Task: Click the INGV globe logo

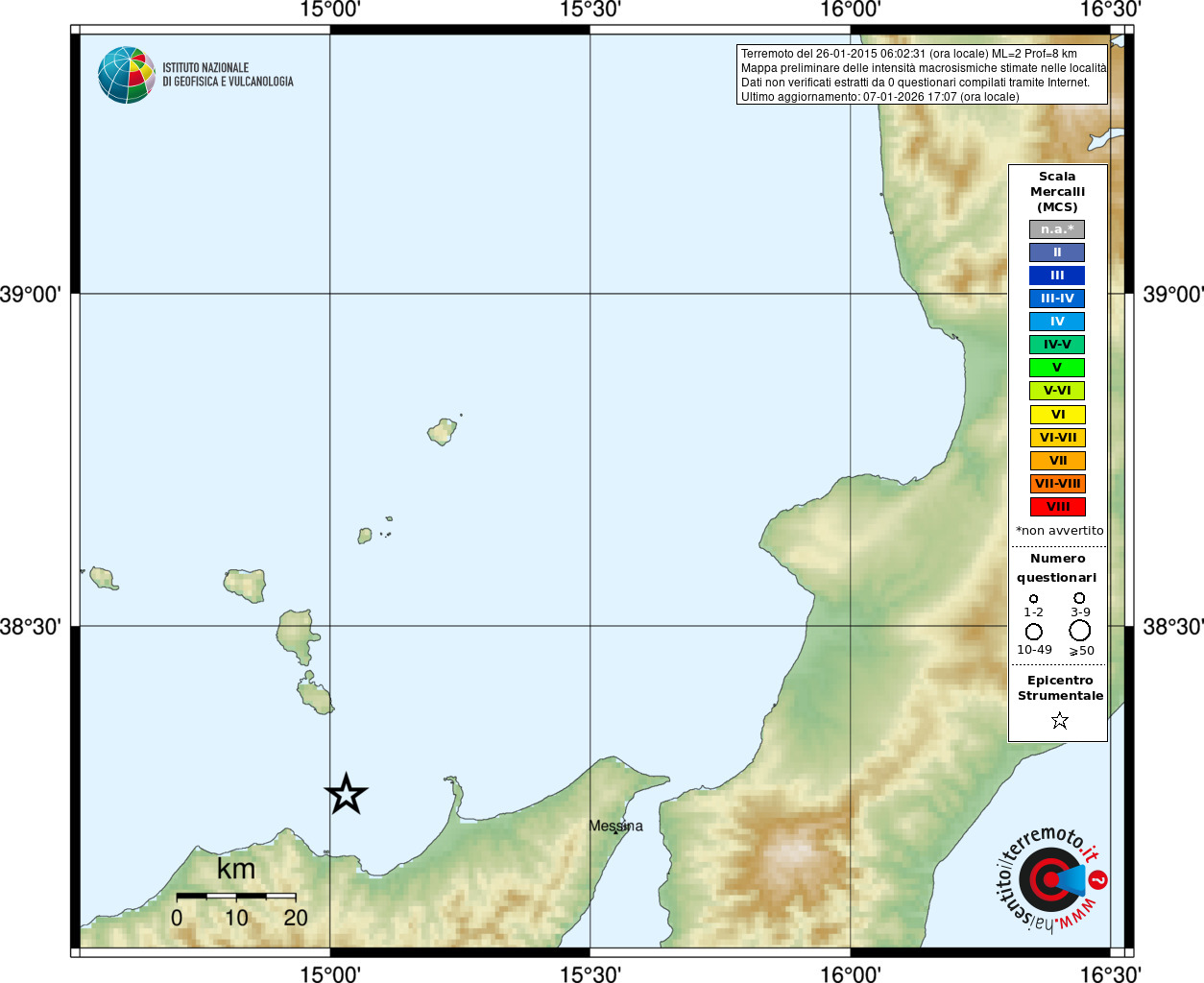Action: [127, 75]
